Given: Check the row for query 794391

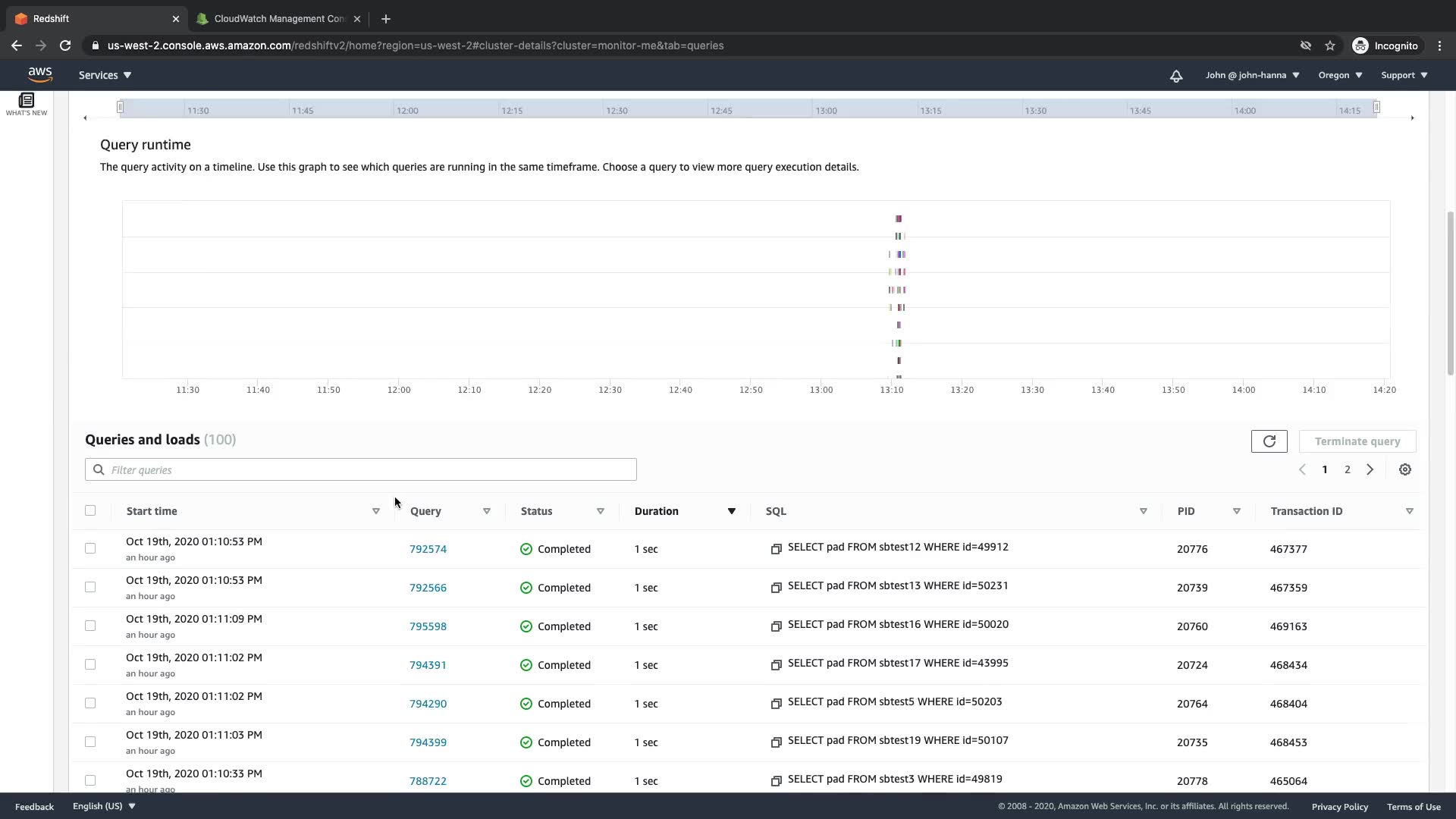Looking at the screenshot, I should (x=90, y=664).
